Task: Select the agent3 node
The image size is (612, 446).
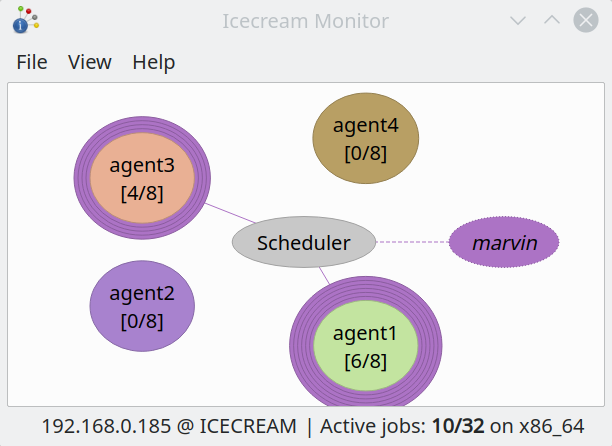Action: [141, 179]
